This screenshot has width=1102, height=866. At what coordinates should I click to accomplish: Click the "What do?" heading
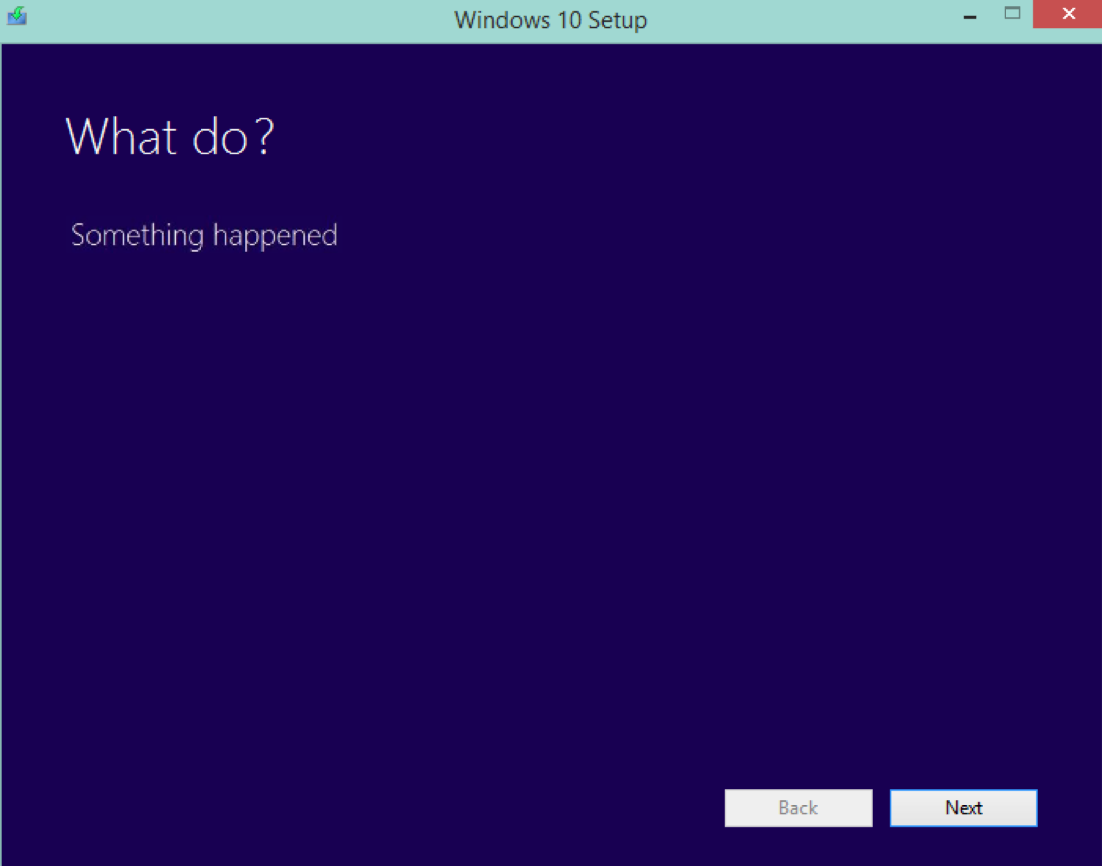click(169, 137)
